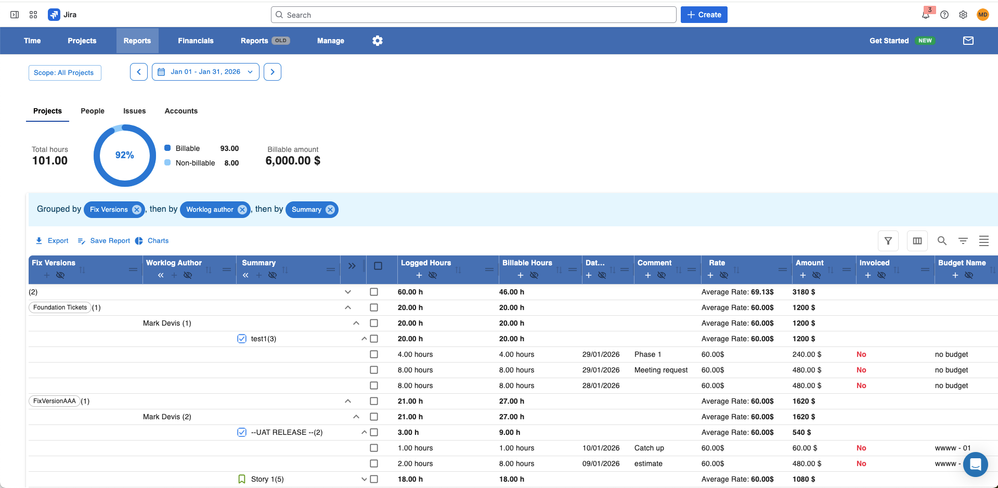Open the gear settings in the blue navigation bar

377,41
